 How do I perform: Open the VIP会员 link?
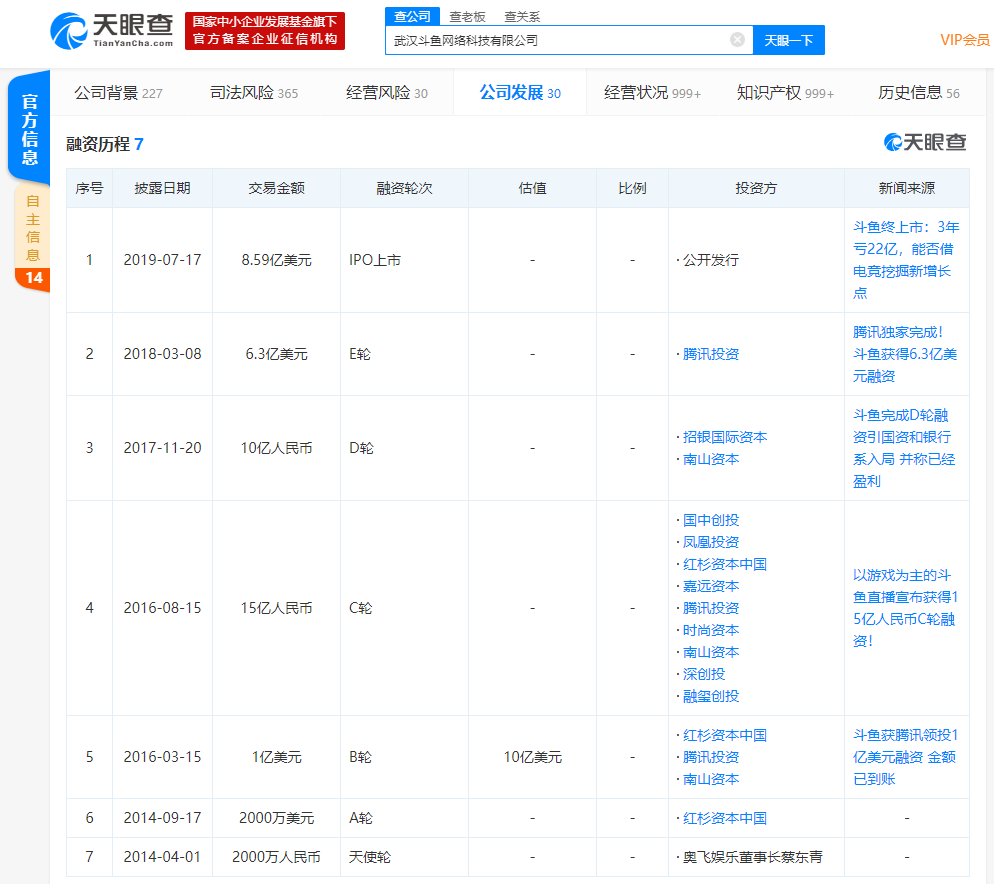click(x=964, y=40)
